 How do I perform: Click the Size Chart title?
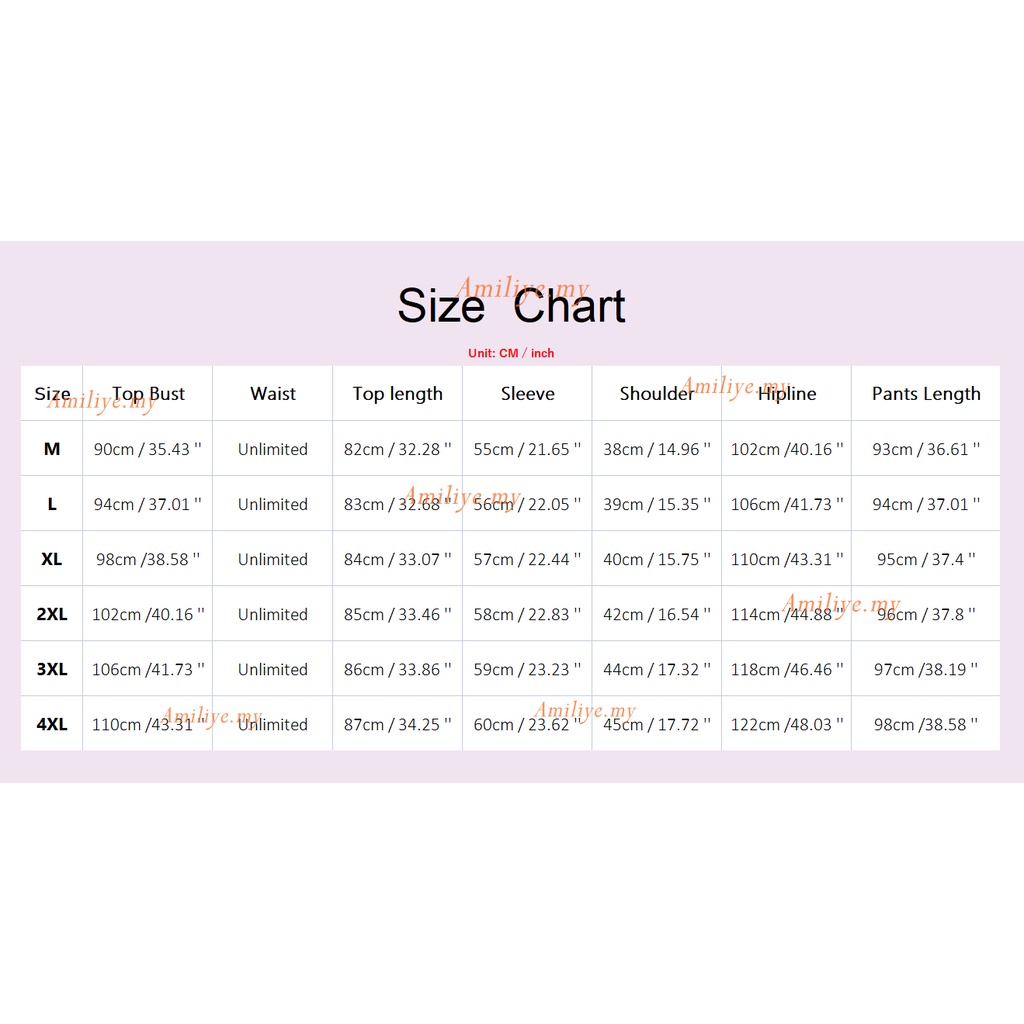(511, 306)
